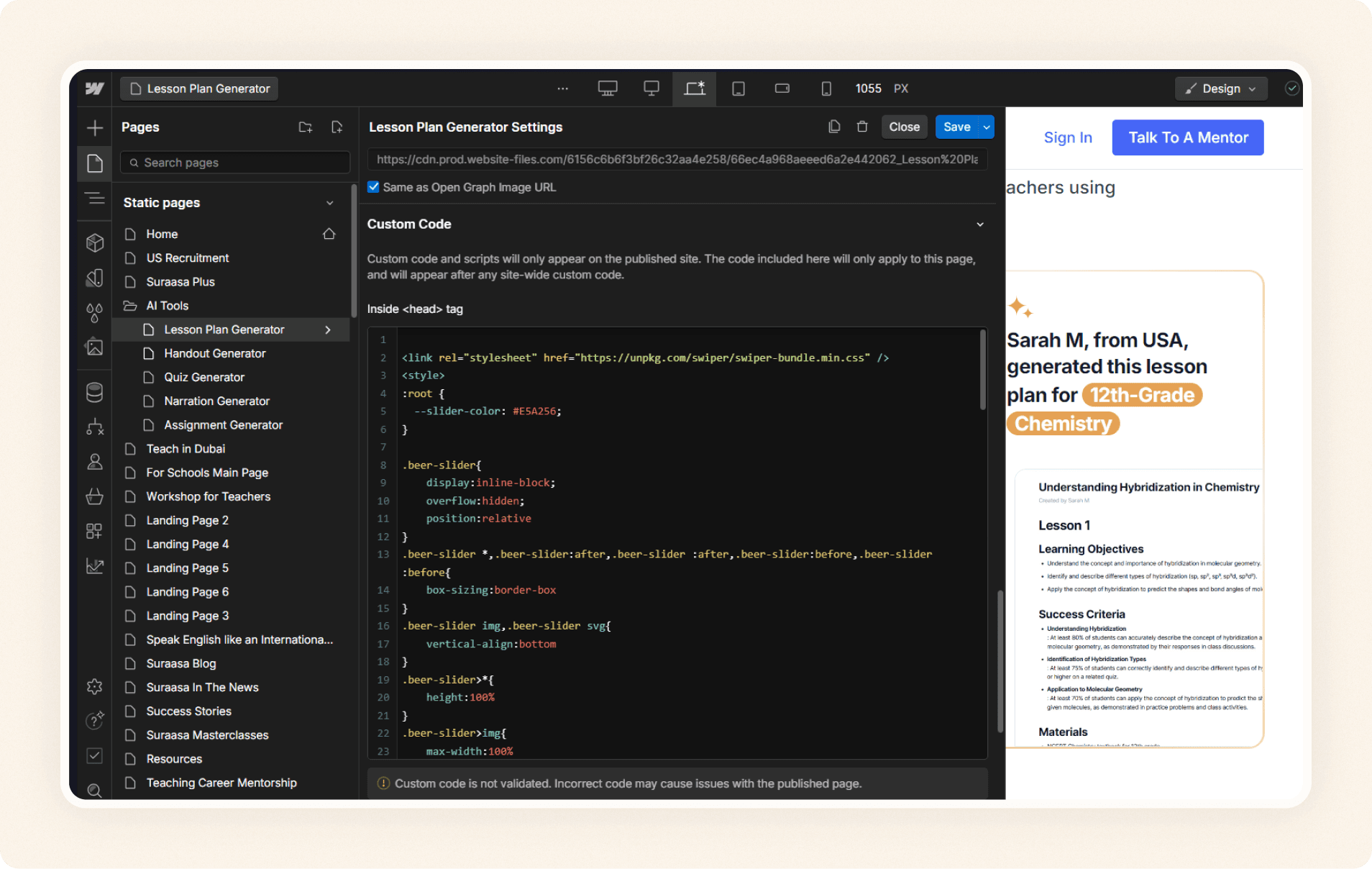Viewport: 1372px width, 869px height.
Task: Click the home icon next to Home
Action: (x=329, y=234)
